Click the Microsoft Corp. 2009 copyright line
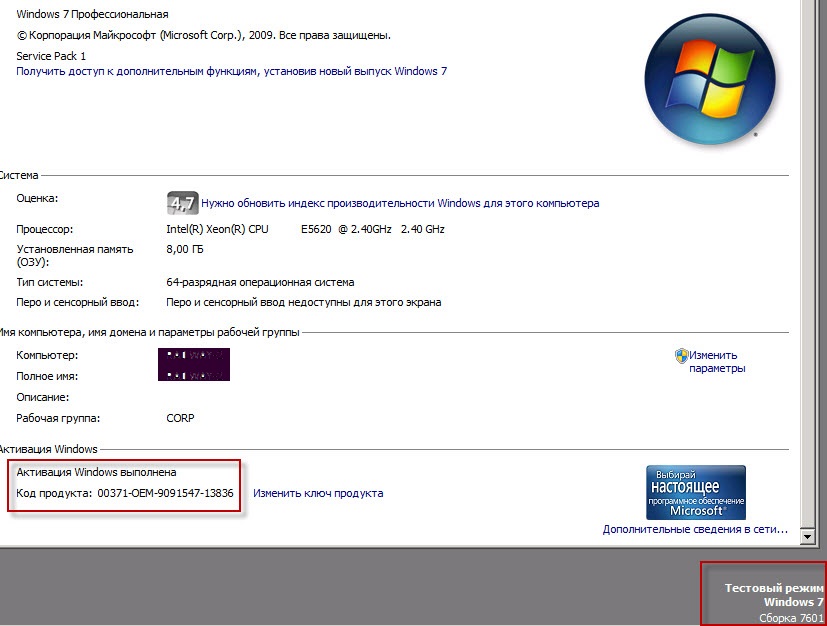 pos(204,35)
